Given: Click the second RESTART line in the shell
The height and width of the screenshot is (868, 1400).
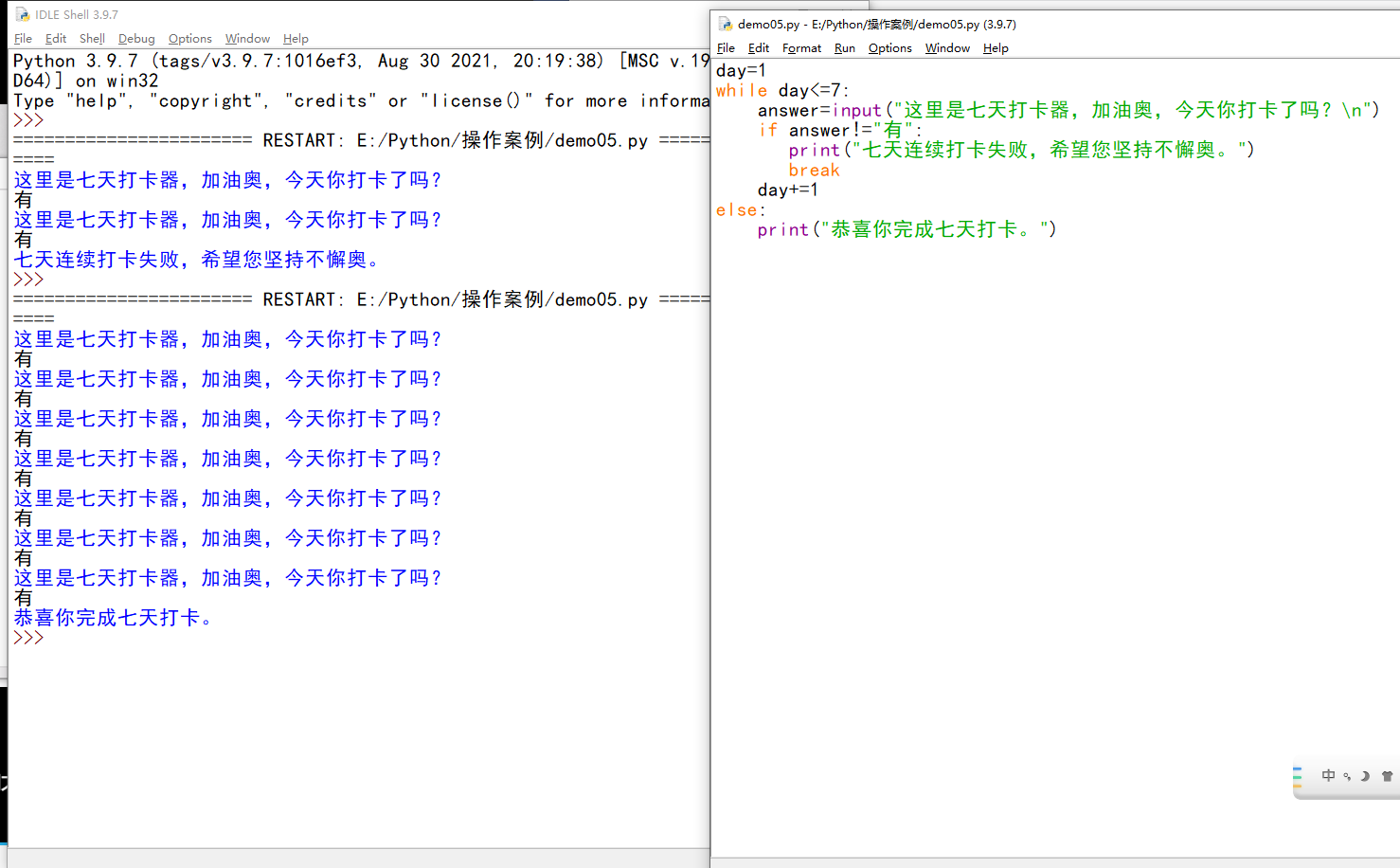Looking at the screenshot, I should (x=362, y=300).
